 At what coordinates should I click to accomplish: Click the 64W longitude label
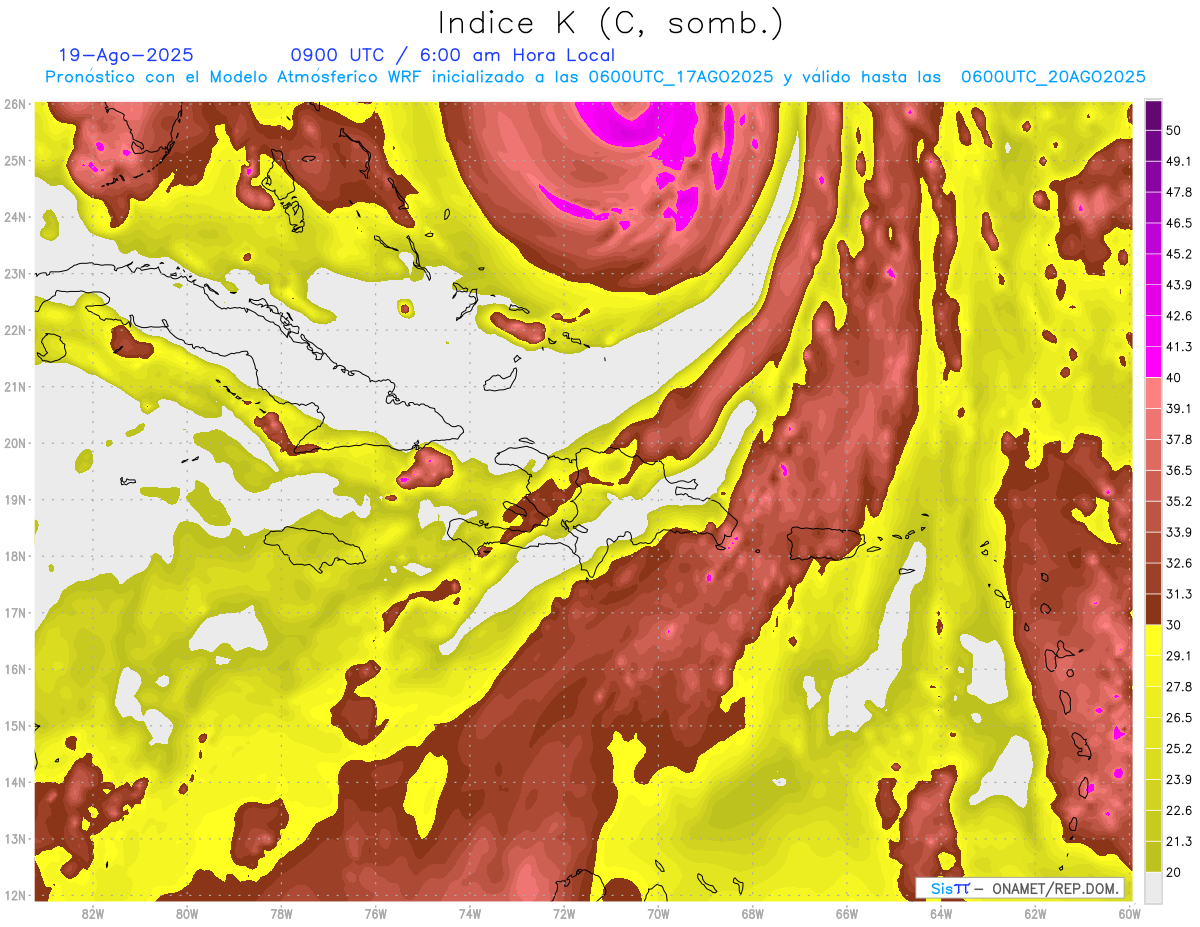tap(942, 913)
